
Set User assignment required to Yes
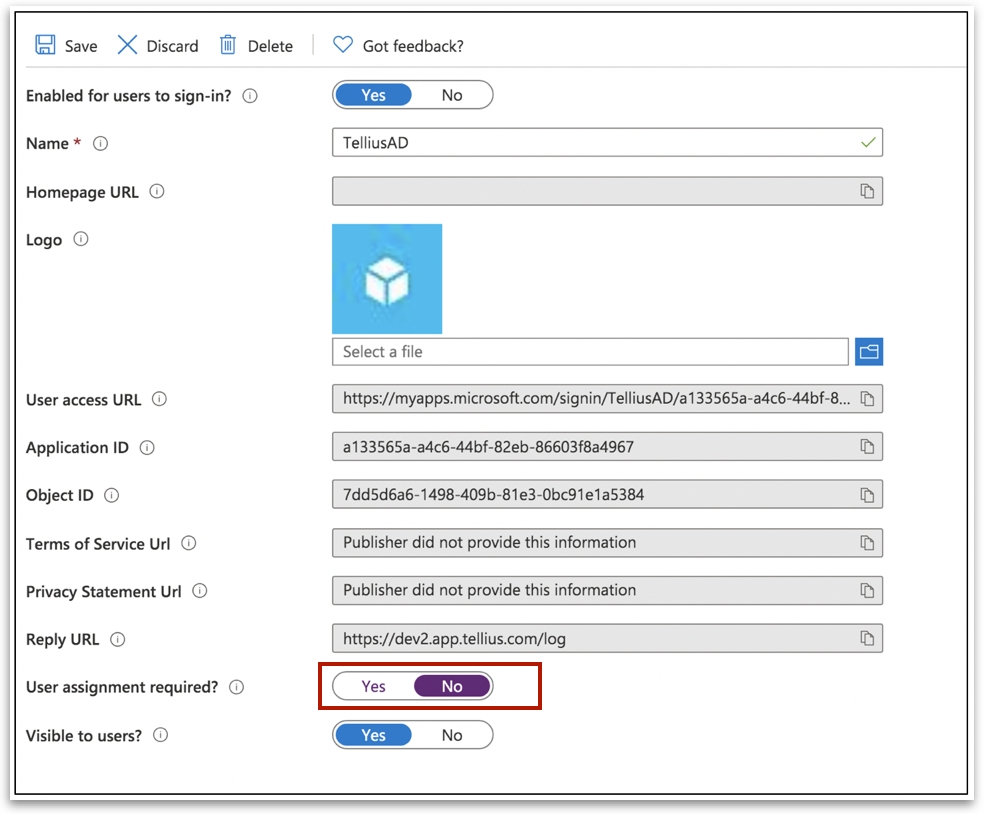click(x=373, y=687)
